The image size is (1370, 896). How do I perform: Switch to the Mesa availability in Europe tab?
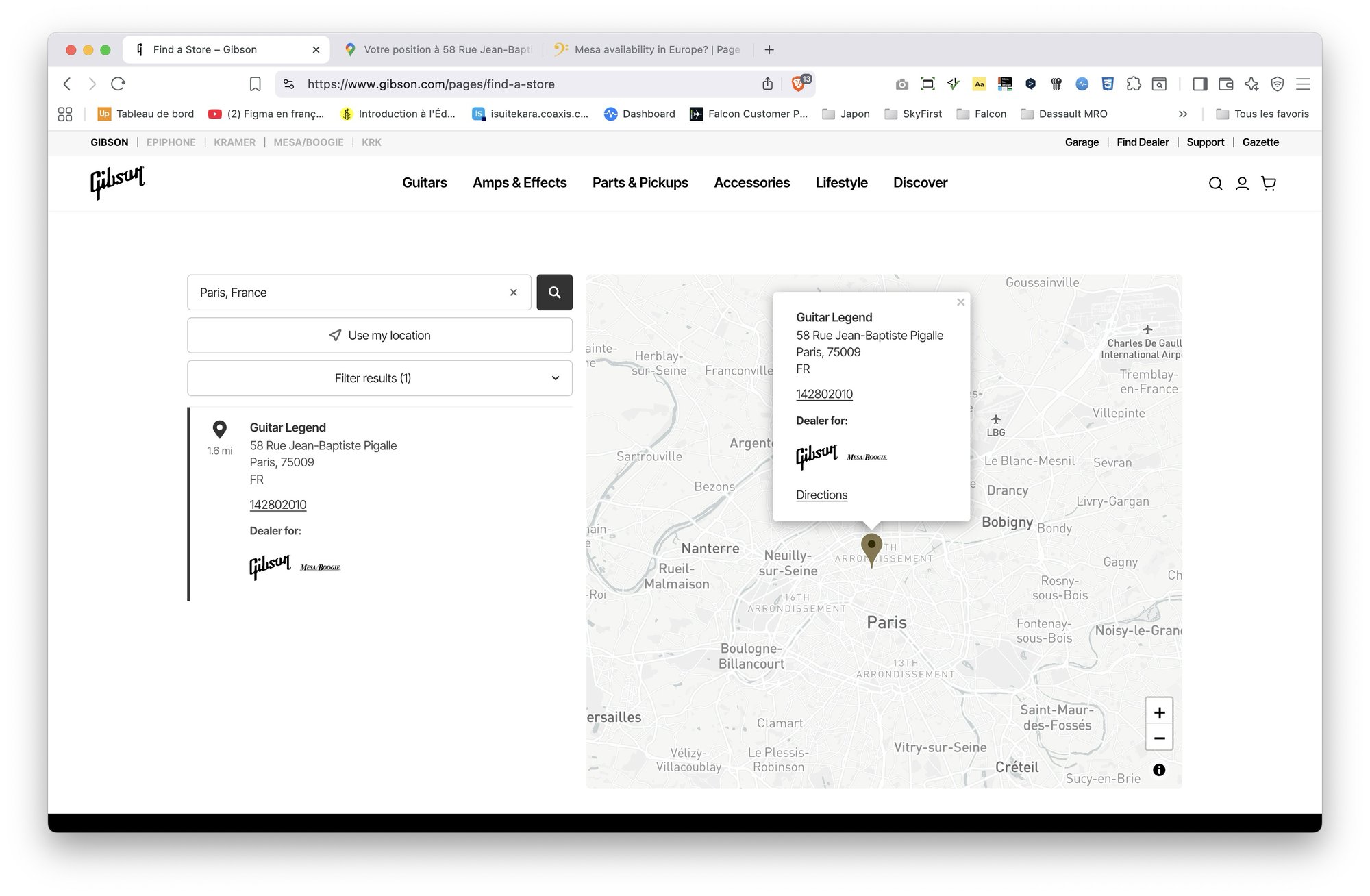point(648,49)
